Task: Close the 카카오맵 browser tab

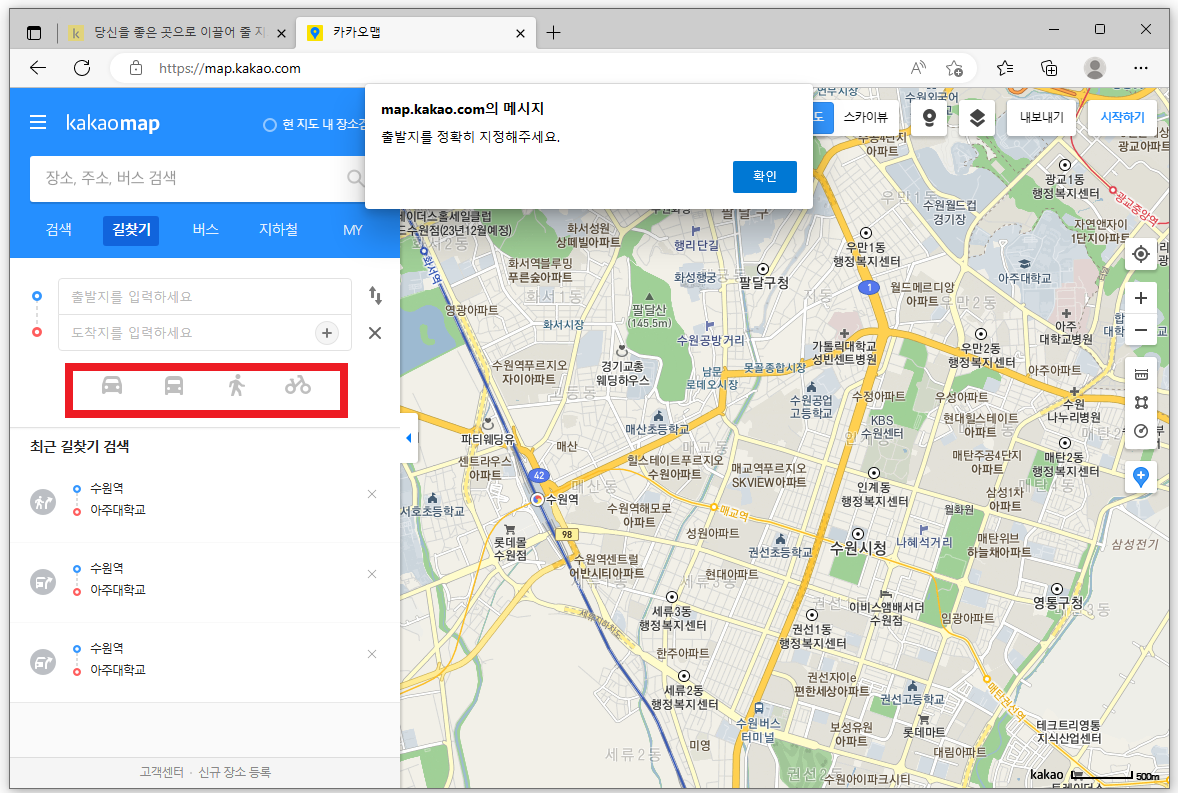Action: [x=520, y=33]
